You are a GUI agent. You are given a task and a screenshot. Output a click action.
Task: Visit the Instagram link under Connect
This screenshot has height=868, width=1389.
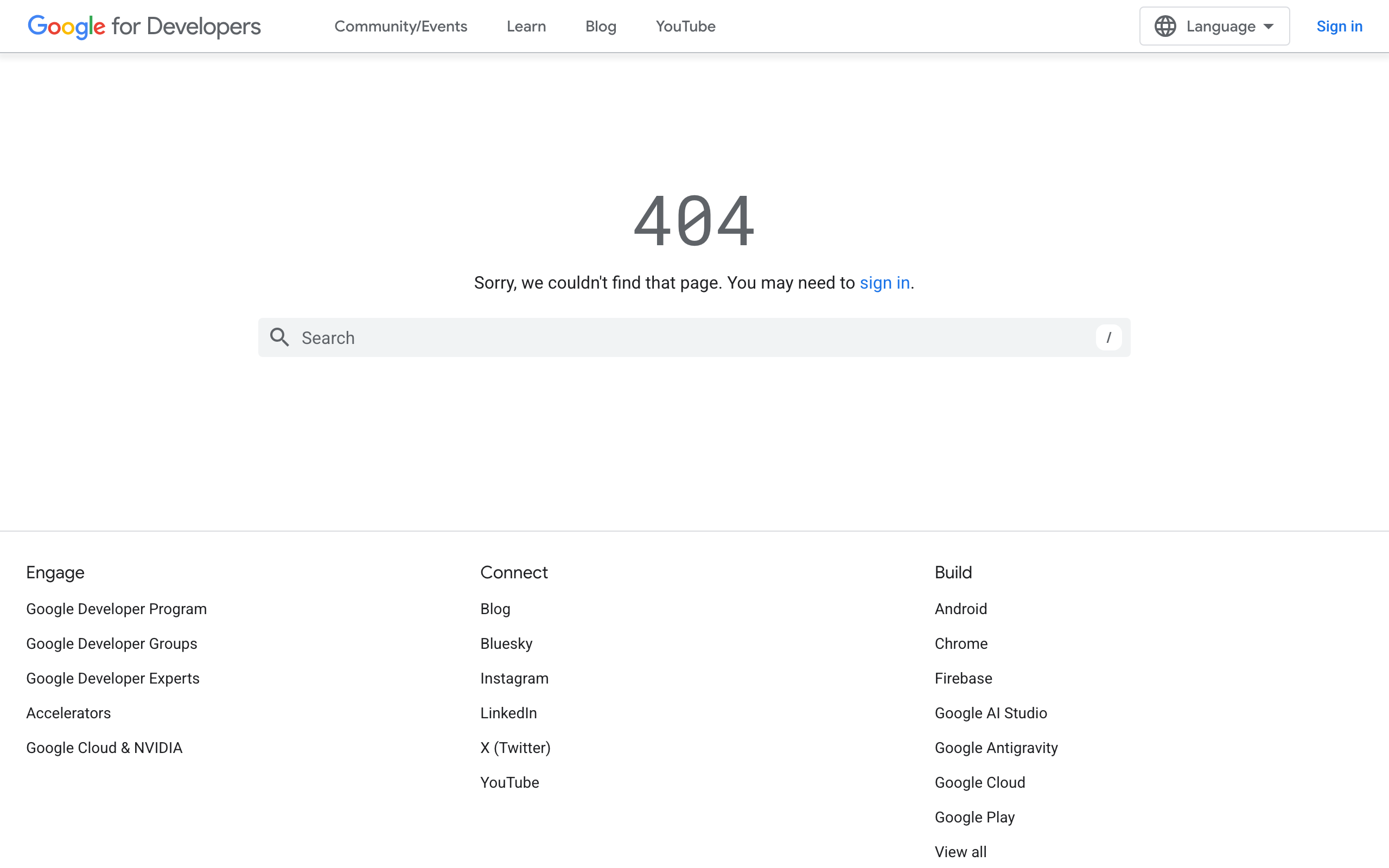[514, 679]
